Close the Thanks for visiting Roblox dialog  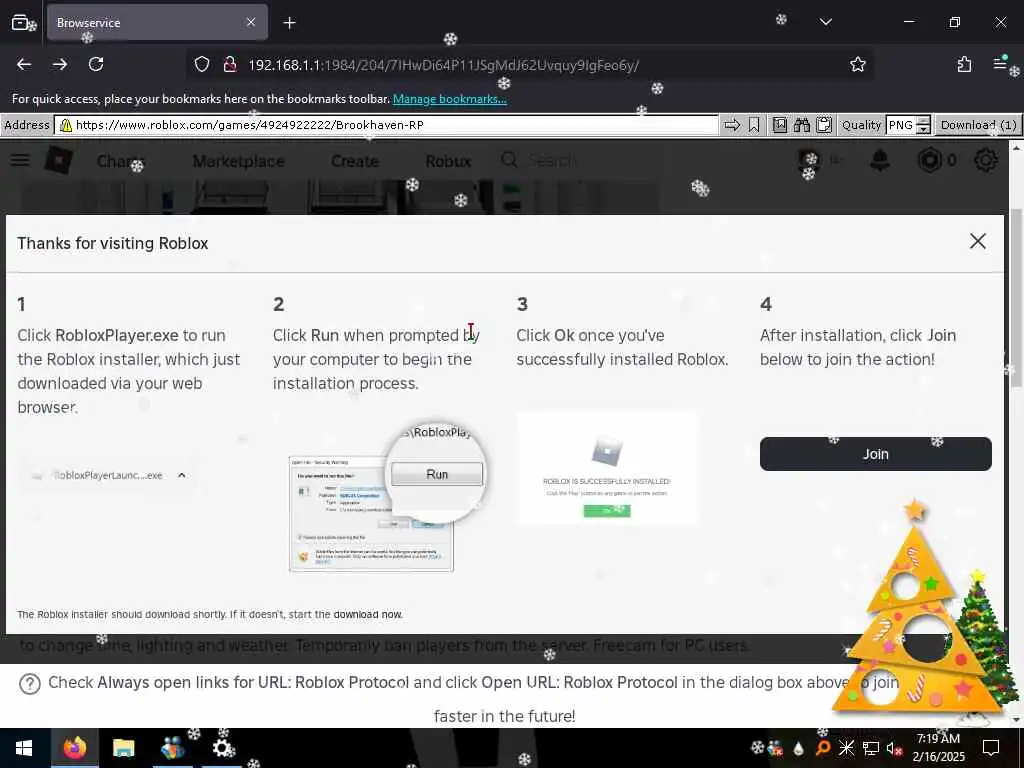click(x=978, y=241)
